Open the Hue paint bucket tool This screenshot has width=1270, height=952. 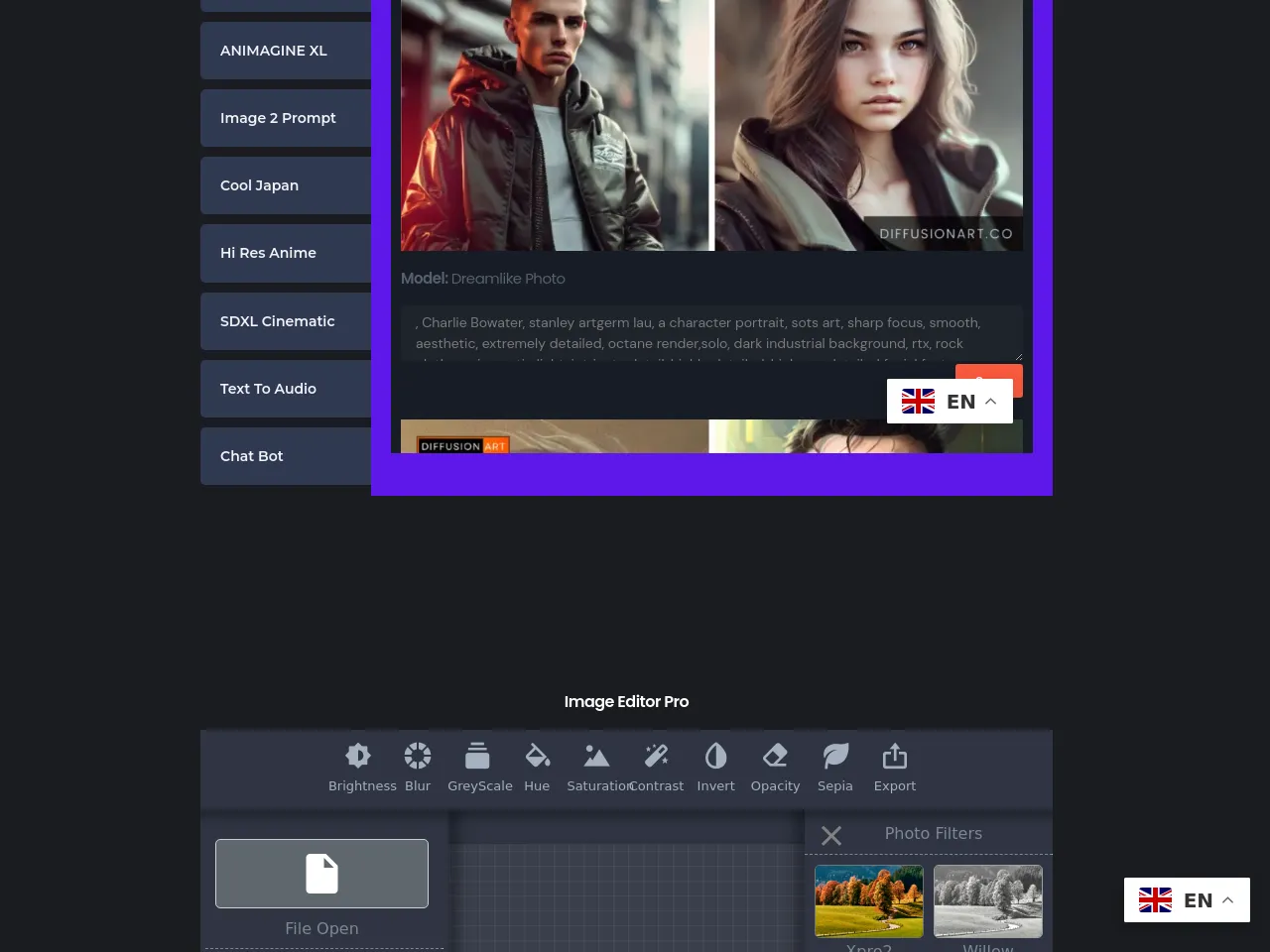537,757
